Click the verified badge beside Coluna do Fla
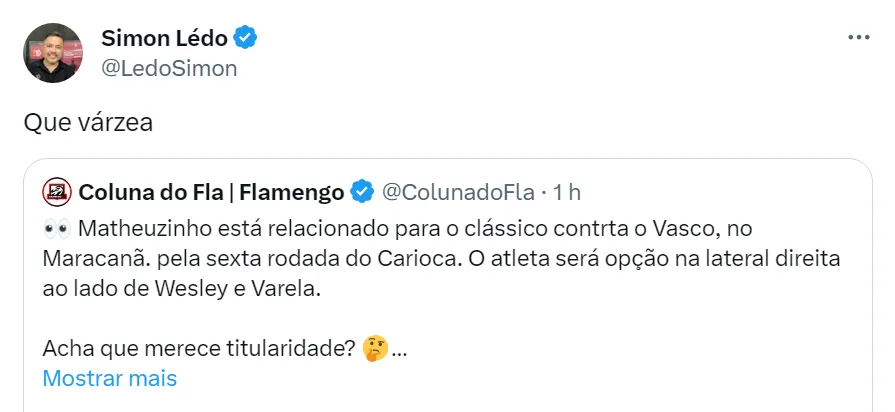 coord(361,191)
